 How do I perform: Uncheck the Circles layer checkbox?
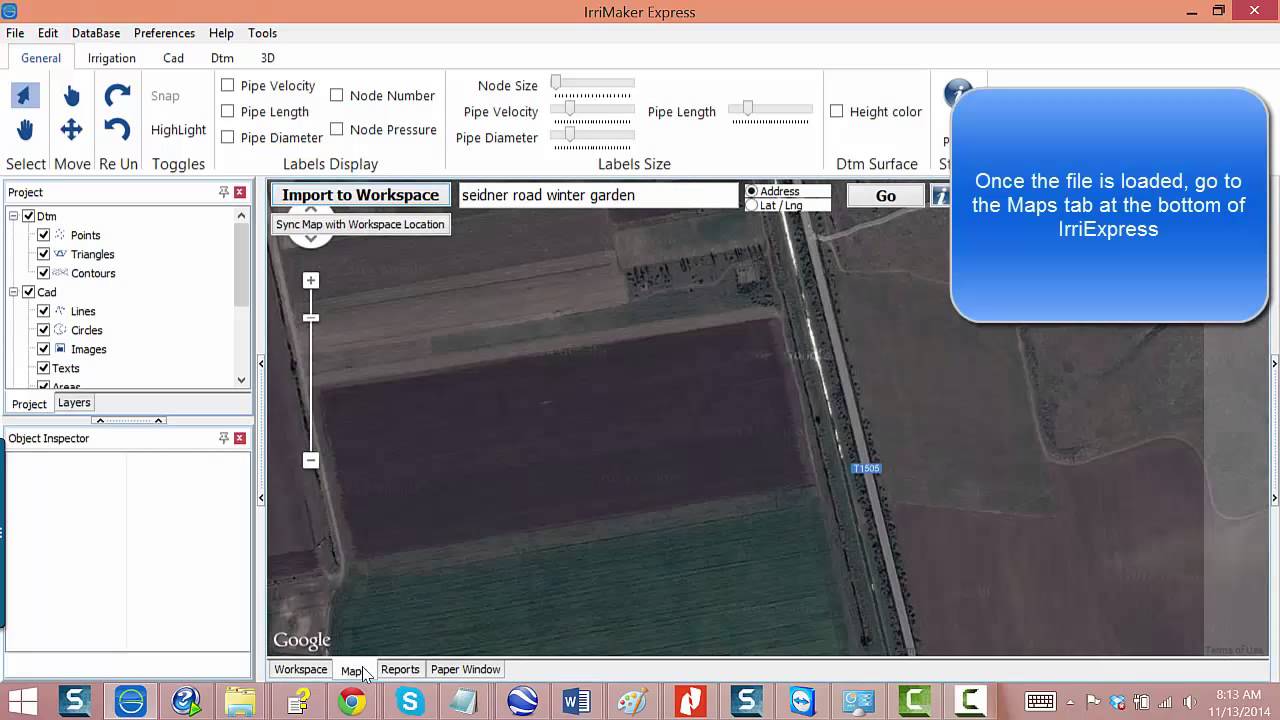click(x=44, y=330)
